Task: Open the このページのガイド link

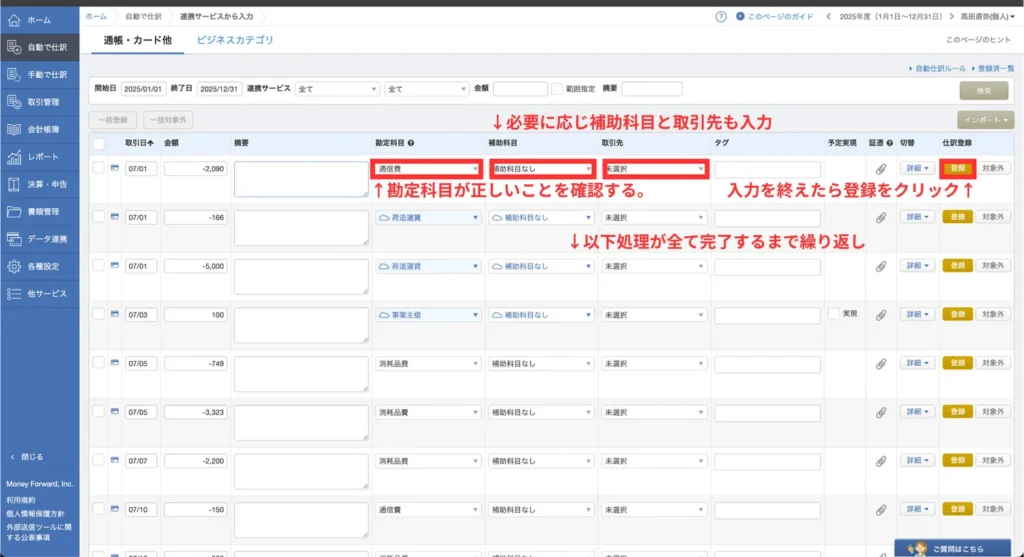Action: tap(775, 16)
